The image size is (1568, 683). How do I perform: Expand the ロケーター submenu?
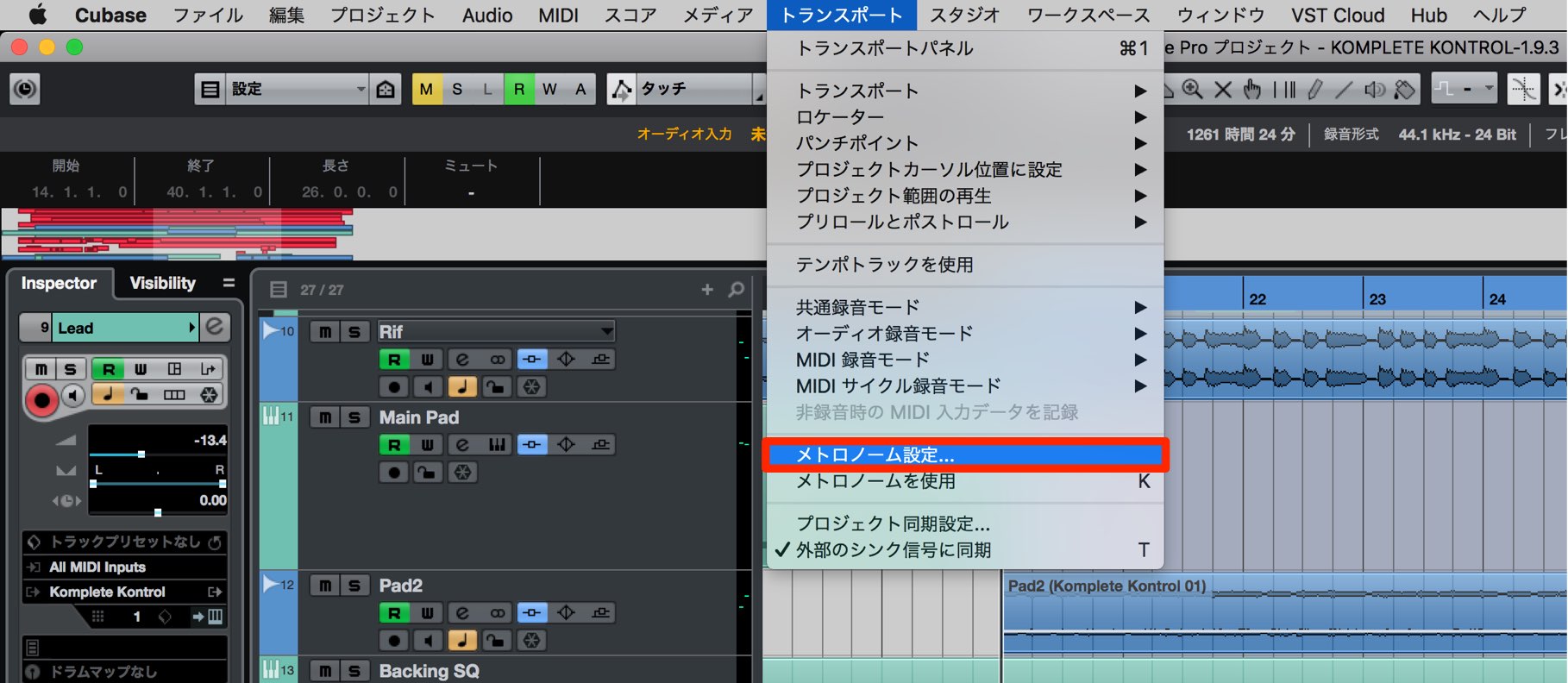coord(966,116)
